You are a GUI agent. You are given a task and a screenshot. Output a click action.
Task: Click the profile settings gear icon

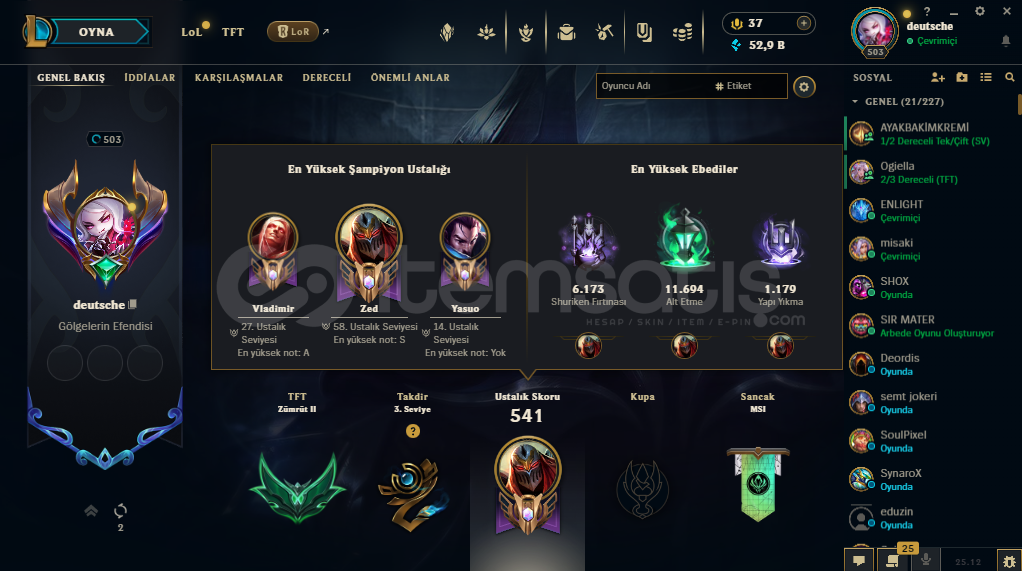[804, 87]
